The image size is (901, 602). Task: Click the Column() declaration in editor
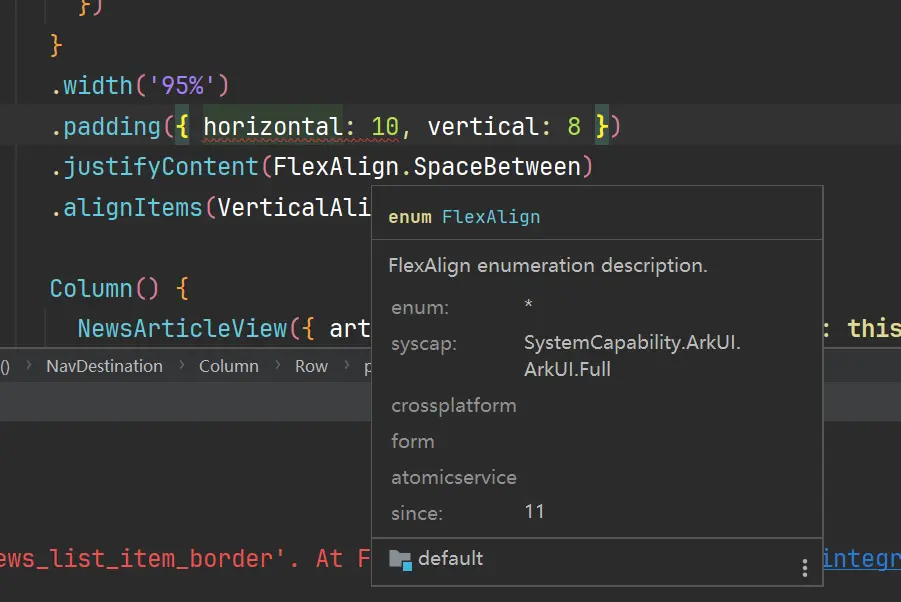[104, 289]
